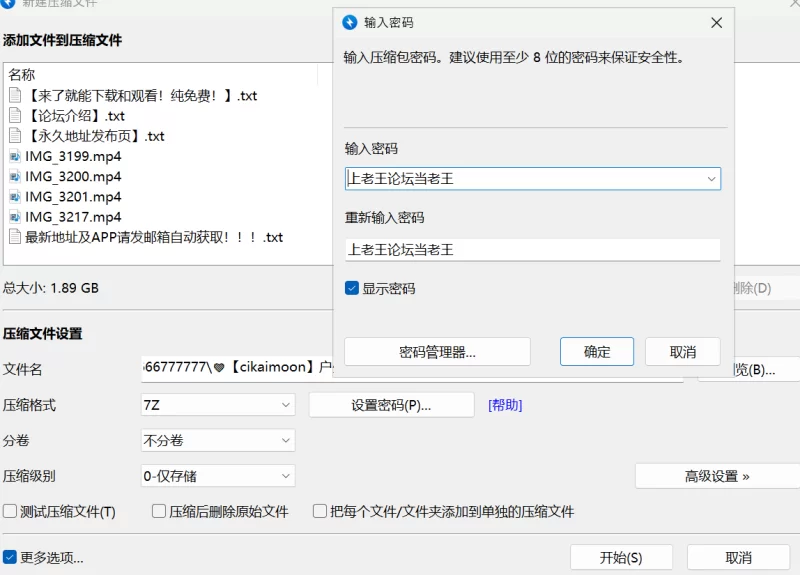Image resolution: width=800 pixels, height=575 pixels.
Task: Open the 压缩级别 dropdown
Action: (x=285, y=476)
